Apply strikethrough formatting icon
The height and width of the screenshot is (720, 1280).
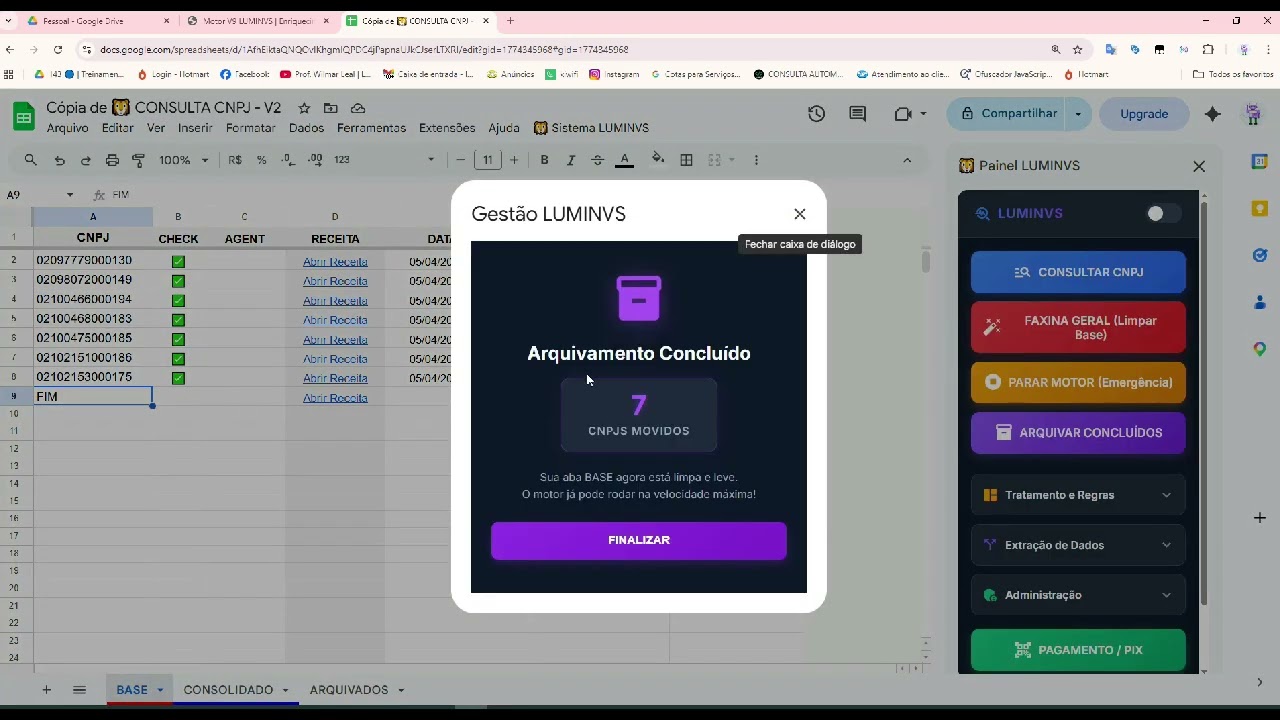point(597,160)
